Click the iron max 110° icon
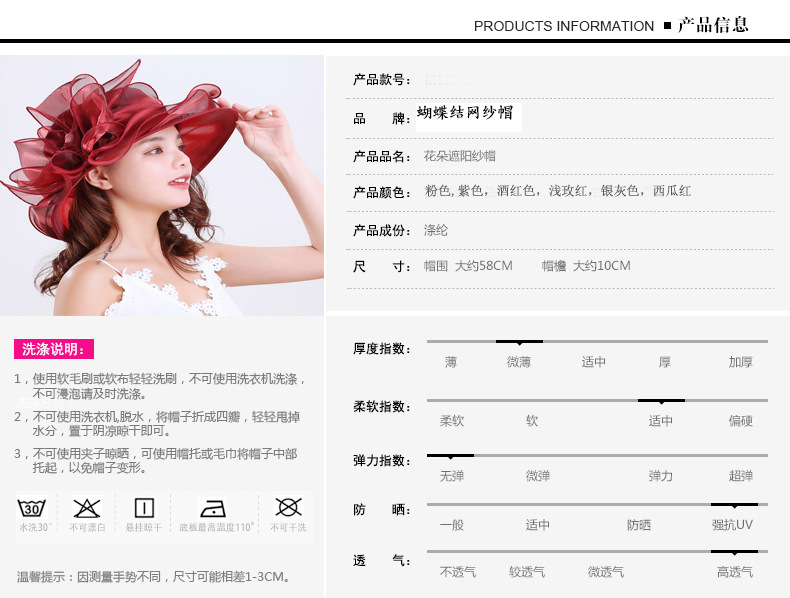This screenshot has height=598, width=790. tap(213, 508)
